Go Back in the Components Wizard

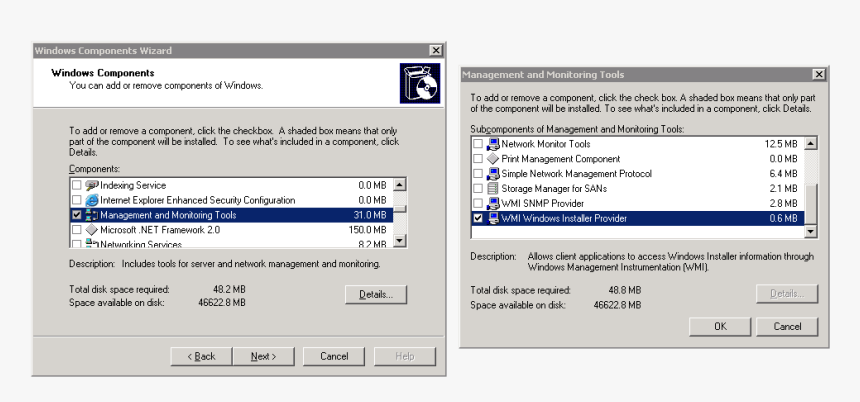(201, 356)
